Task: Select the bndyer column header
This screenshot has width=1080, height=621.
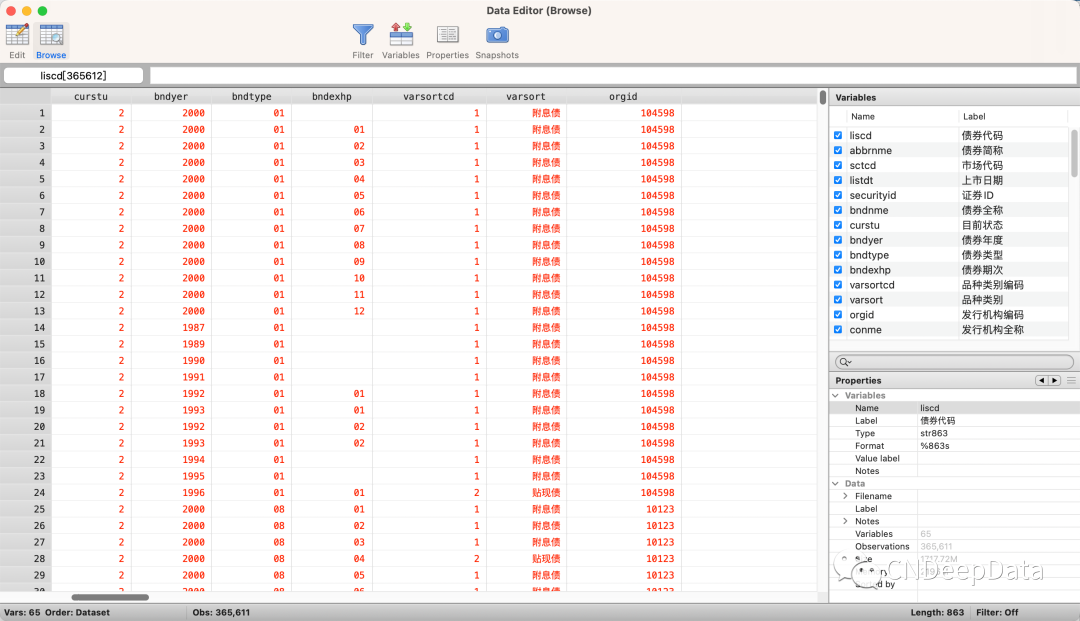Action: [x=171, y=96]
